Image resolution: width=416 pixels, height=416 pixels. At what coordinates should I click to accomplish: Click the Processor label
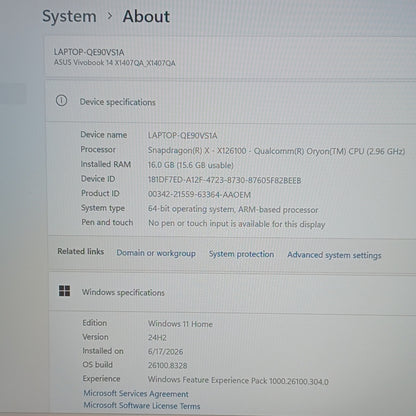(98, 149)
